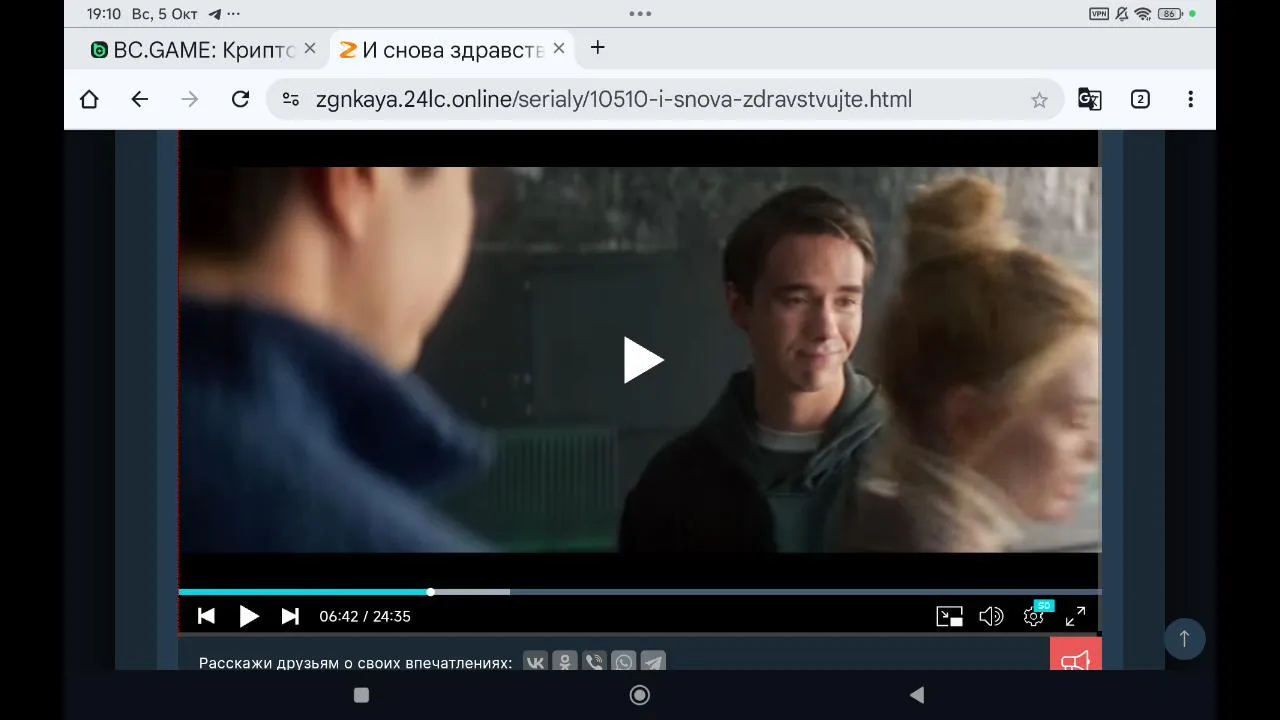Click scroll-to-top arrow button

pyautogui.click(x=1185, y=639)
